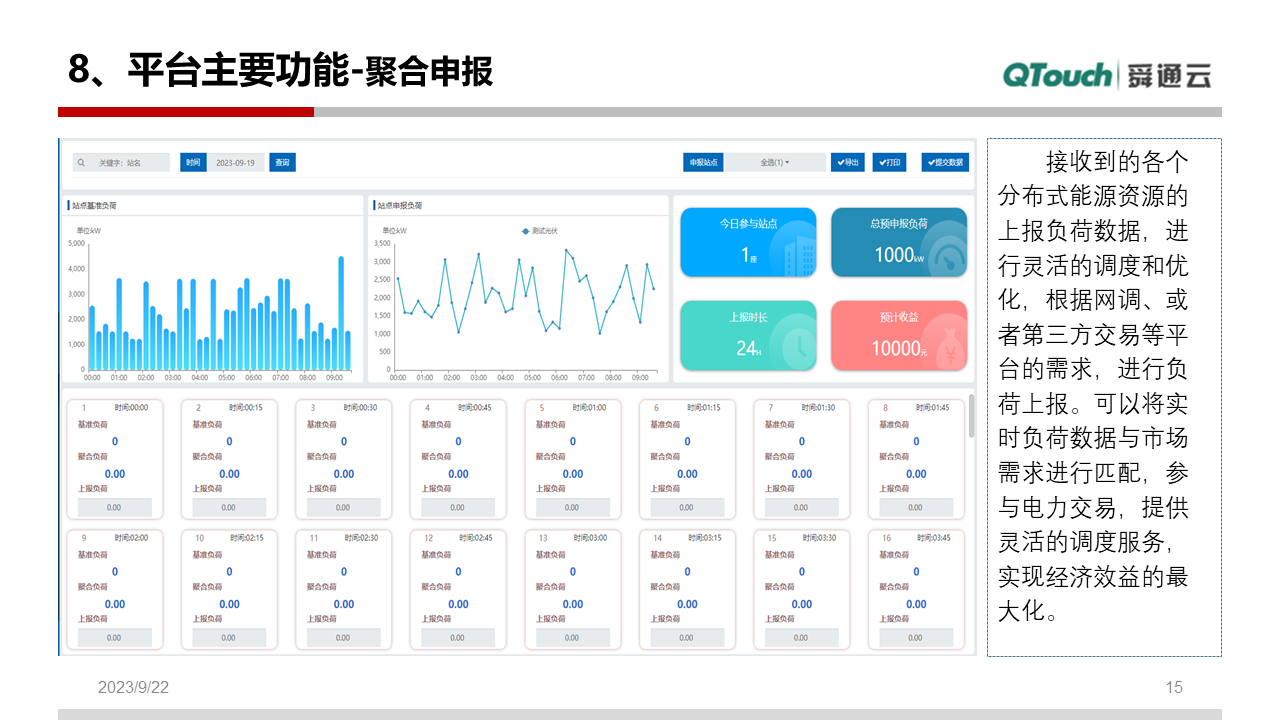1280x720 pixels.
Task: Click the 上报负荷 value box on card 1
Action: coord(115,507)
